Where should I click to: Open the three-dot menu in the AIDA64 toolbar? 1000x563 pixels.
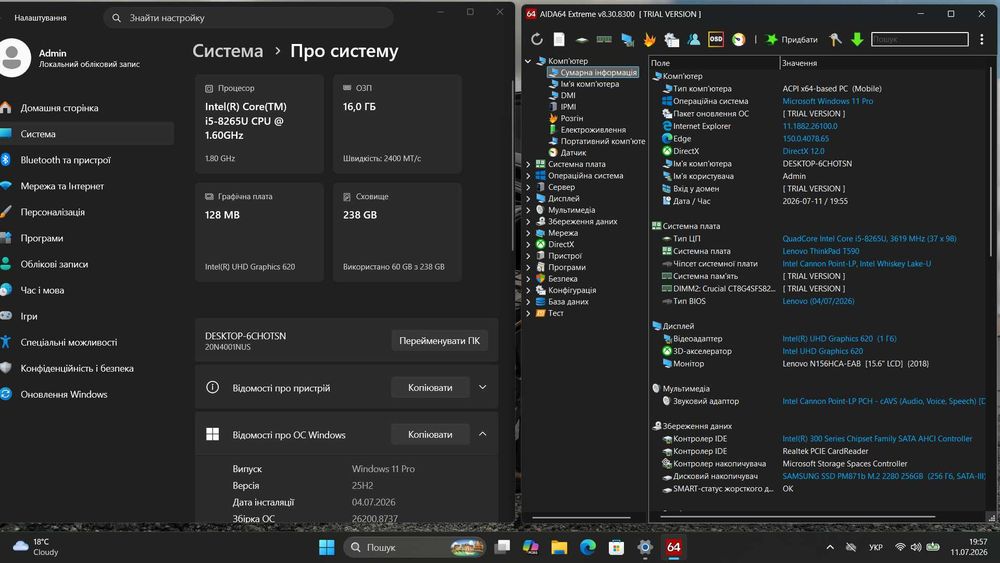(x=982, y=40)
